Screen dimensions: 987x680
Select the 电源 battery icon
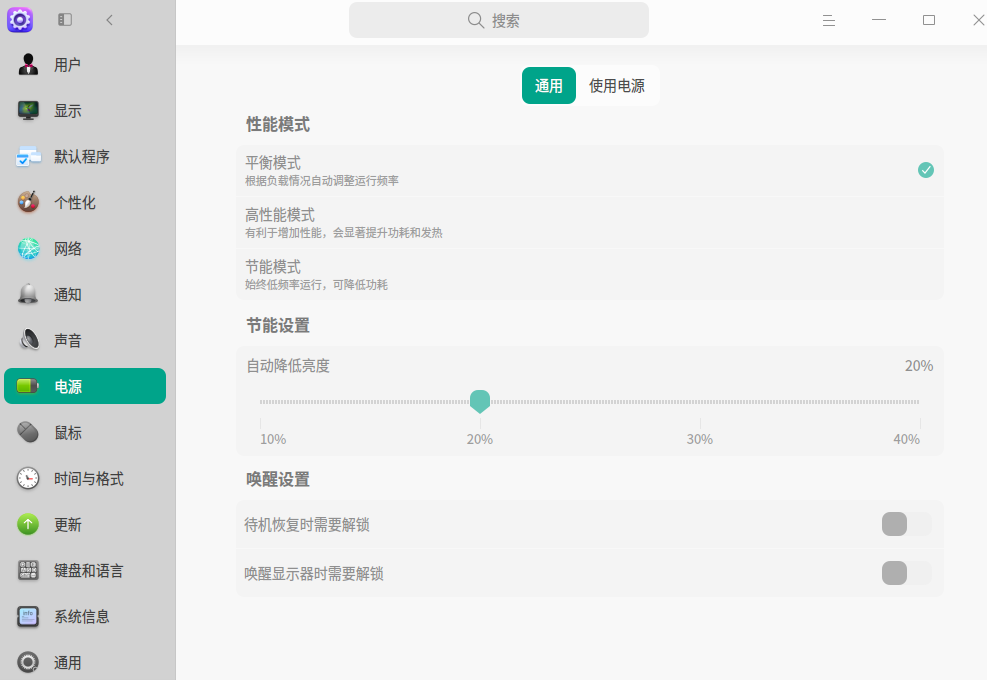[28, 386]
